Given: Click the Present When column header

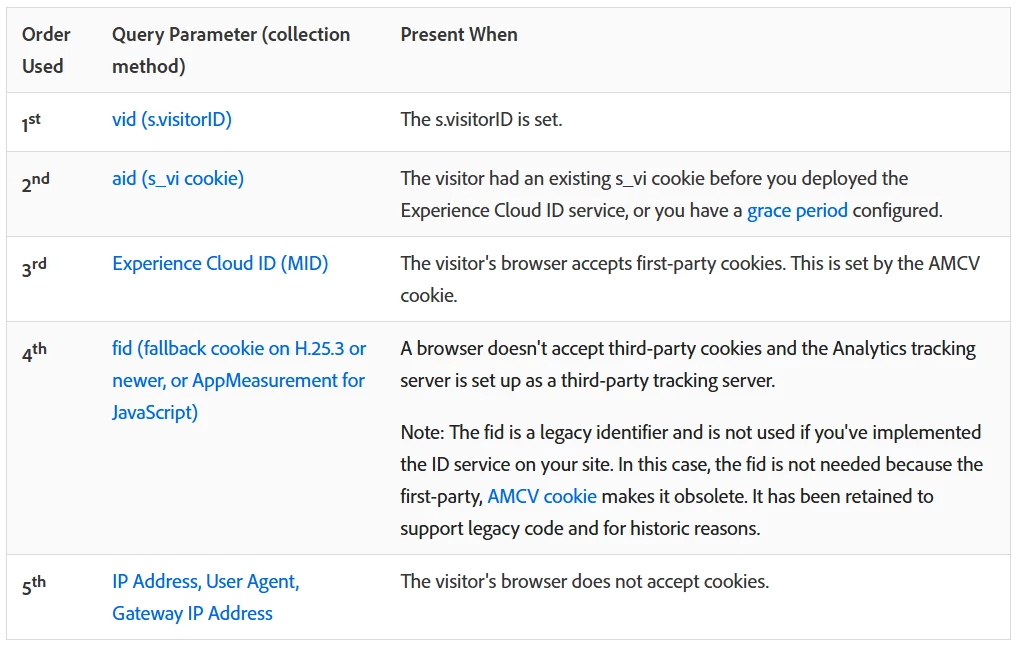Looking at the screenshot, I should pos(459,35).
